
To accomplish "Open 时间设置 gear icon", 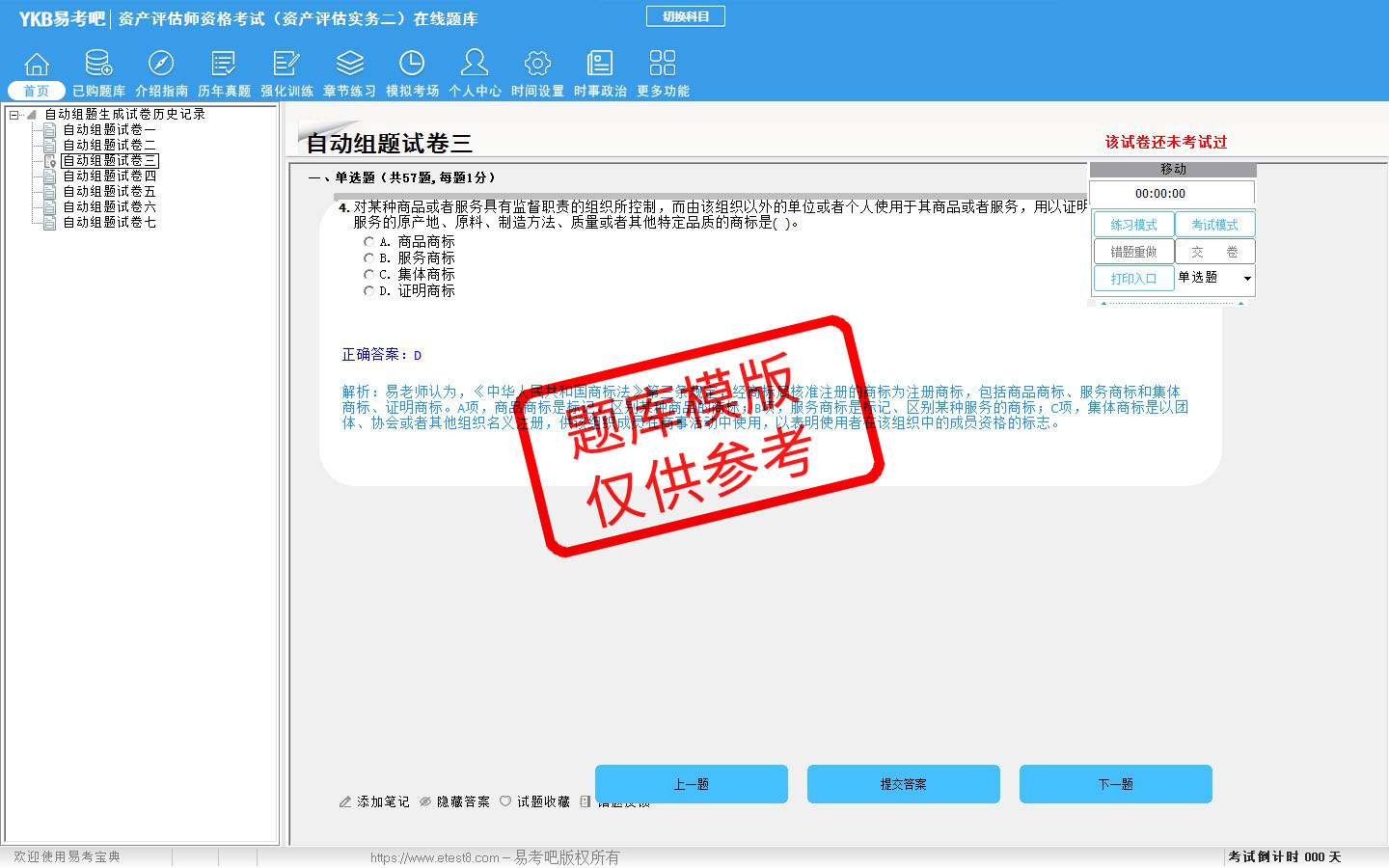I will click(537, 64).
